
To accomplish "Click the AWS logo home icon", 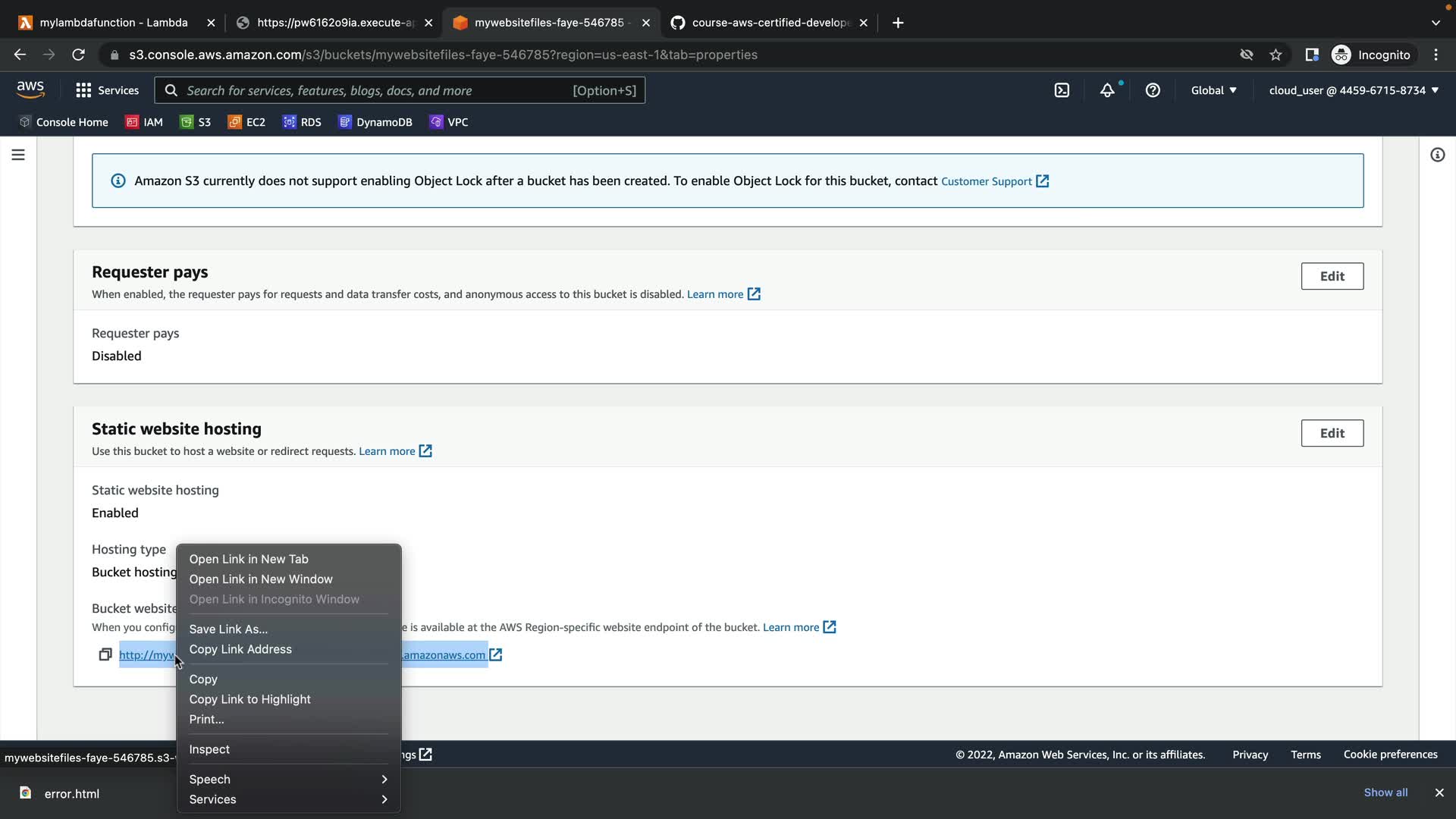I will point(30,89).
